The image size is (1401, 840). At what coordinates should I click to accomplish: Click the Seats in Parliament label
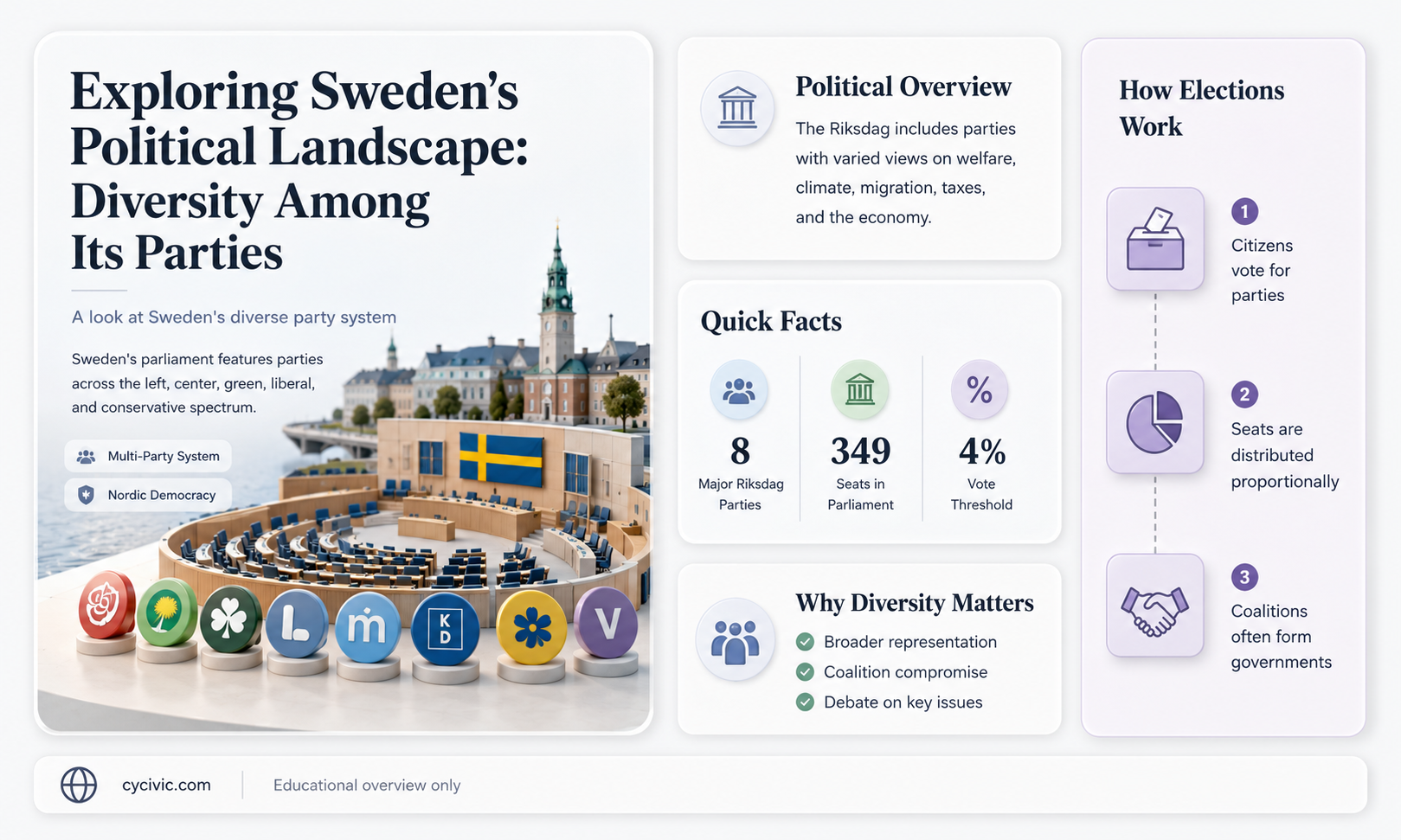(860, 494)
